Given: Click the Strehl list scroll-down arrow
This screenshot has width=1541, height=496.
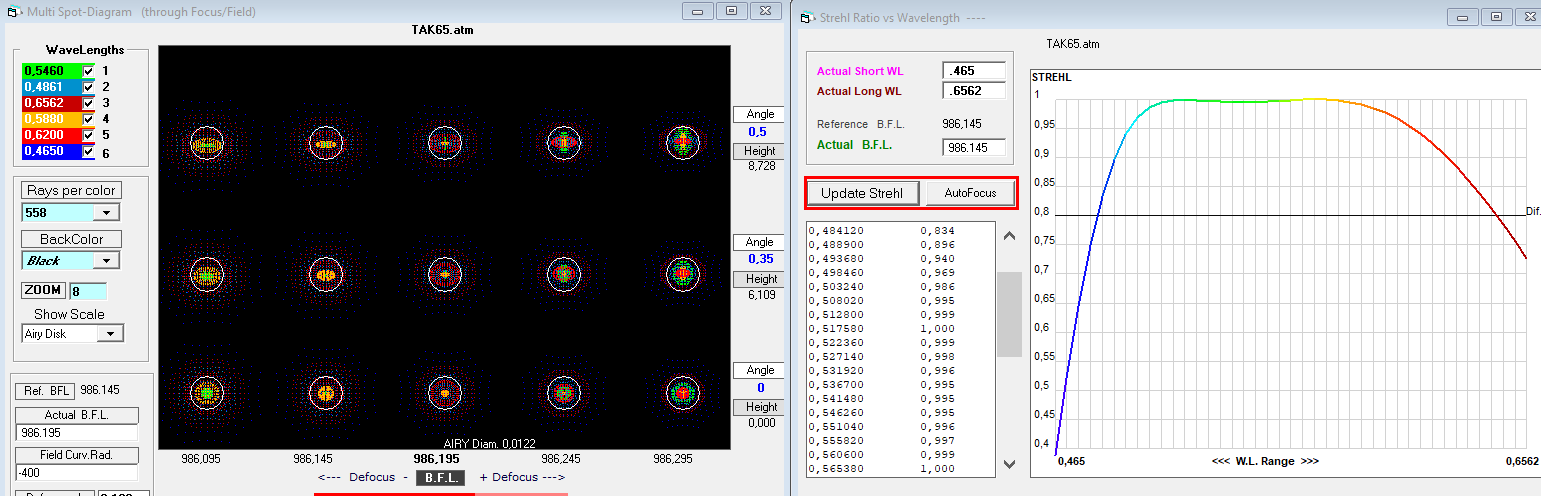Looking at the screenshot, I should pos(1009,464).
